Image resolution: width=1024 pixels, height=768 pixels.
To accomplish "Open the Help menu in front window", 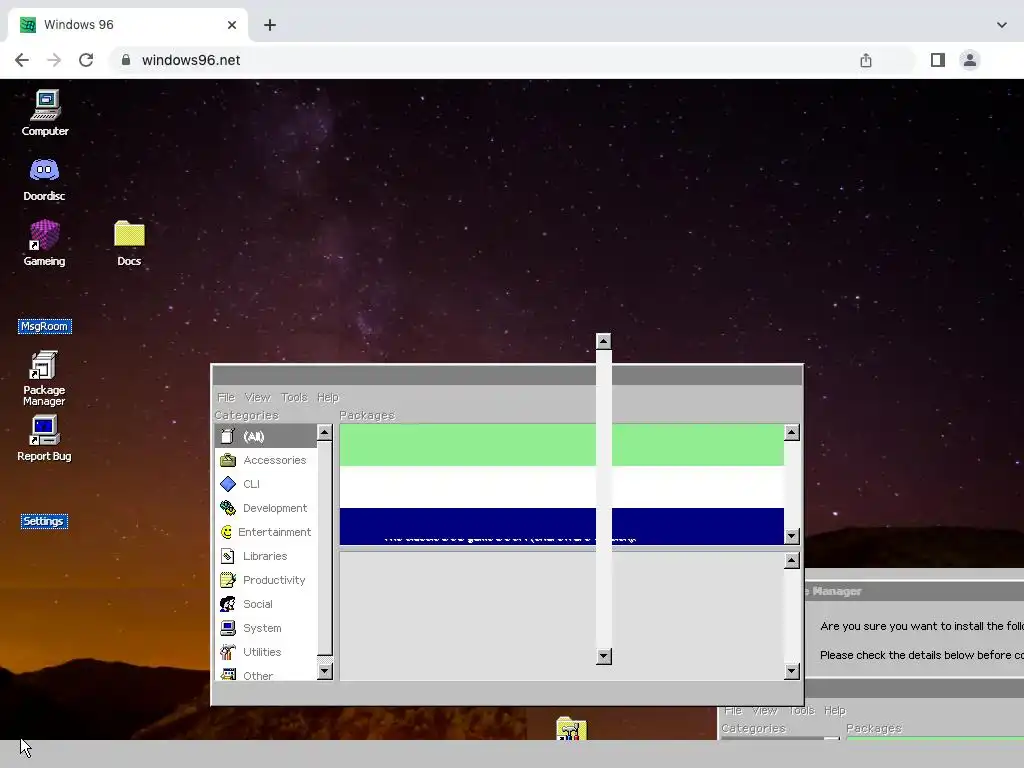I will point(328,397).
